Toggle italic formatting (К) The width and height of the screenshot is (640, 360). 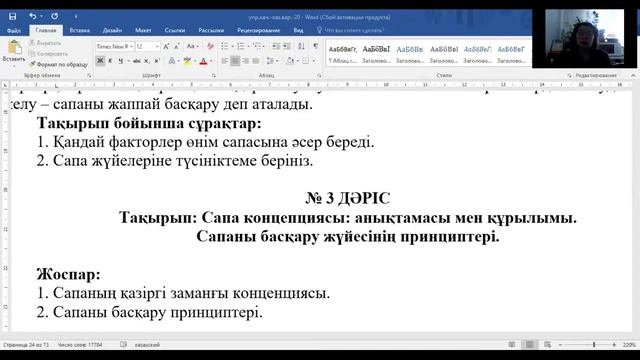[110, 61]
